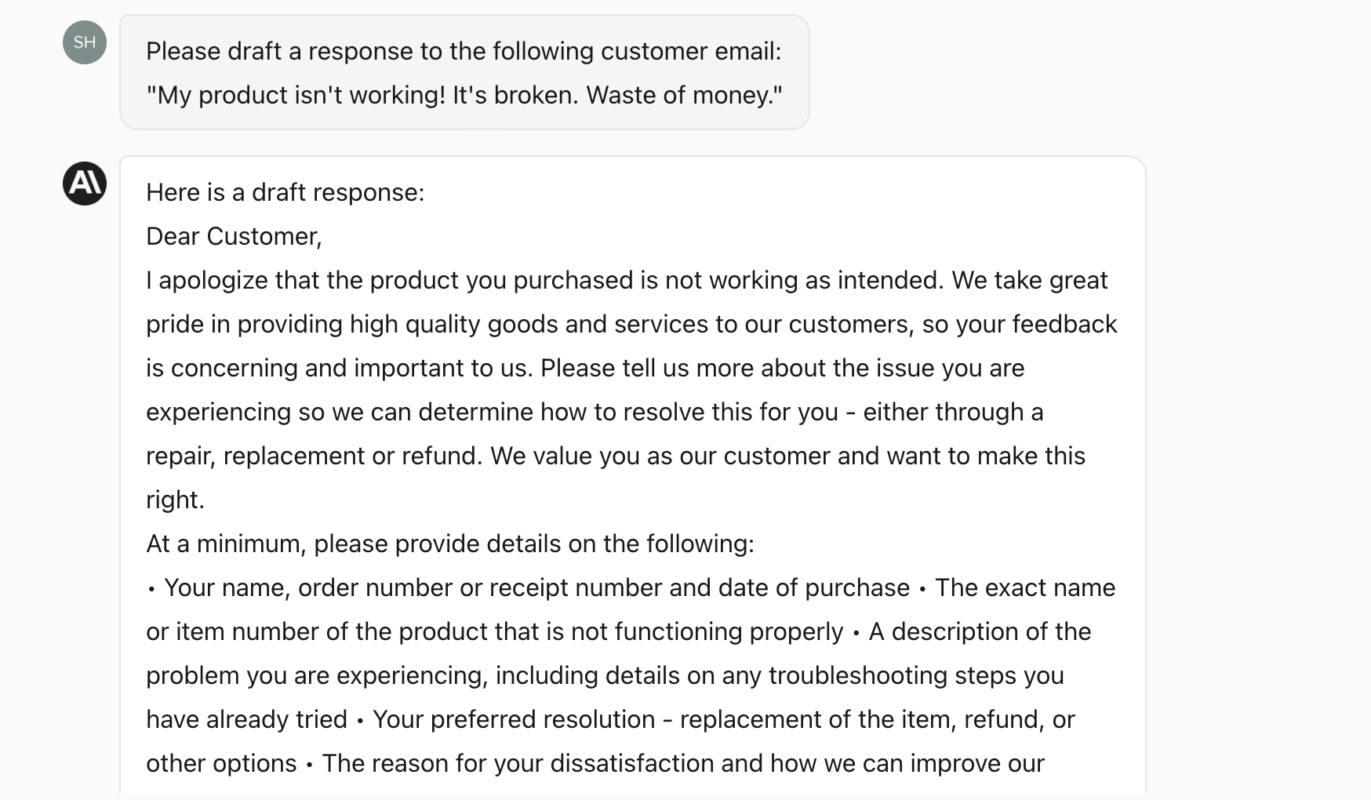The image size is (1371, 800).
Task: Click the bullet before 'A description of the'
Action: point(856,633)
